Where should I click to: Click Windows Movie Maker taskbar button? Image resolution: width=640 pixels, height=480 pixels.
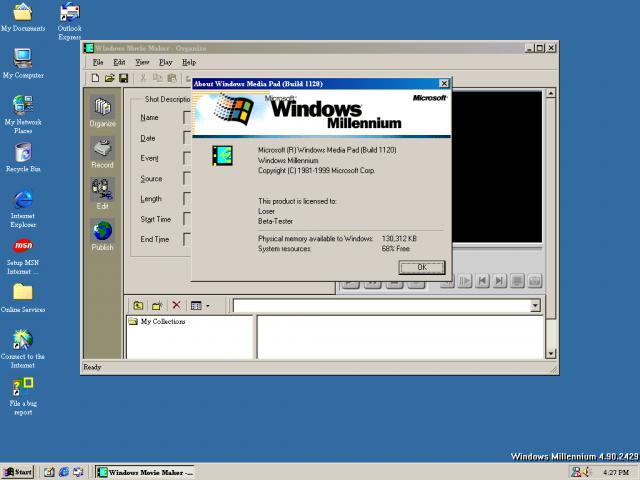coord(145,472)
